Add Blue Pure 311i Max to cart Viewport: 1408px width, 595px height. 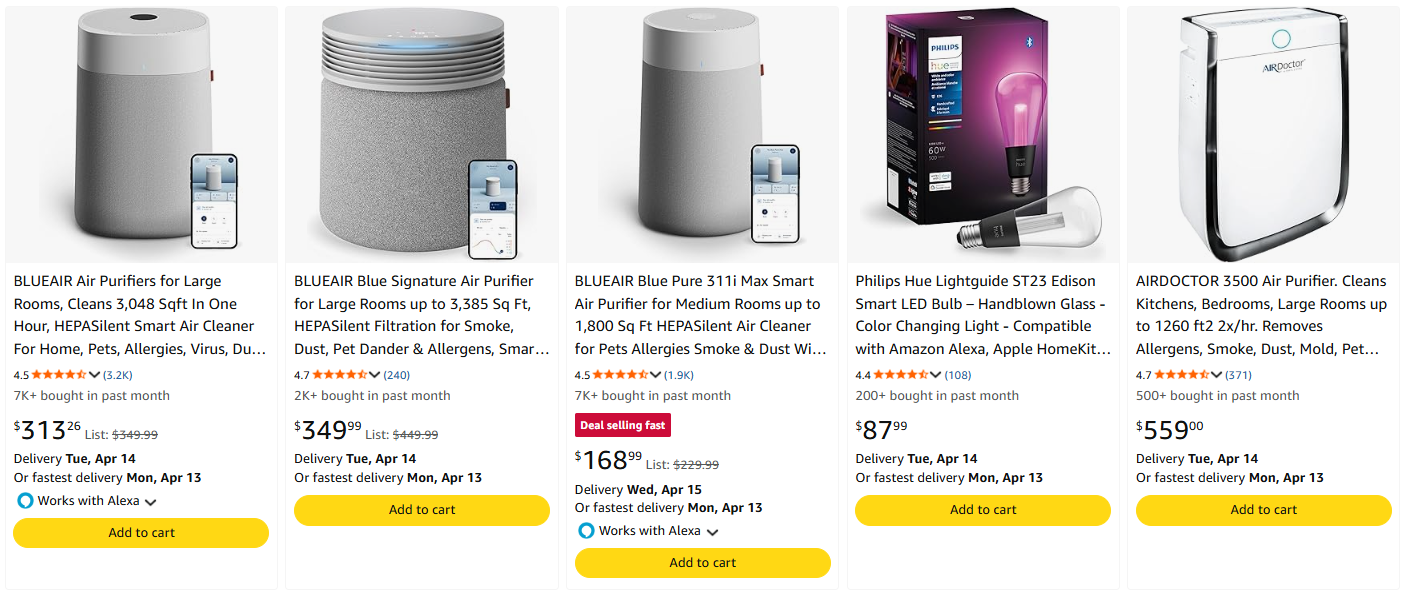[702, 562]
